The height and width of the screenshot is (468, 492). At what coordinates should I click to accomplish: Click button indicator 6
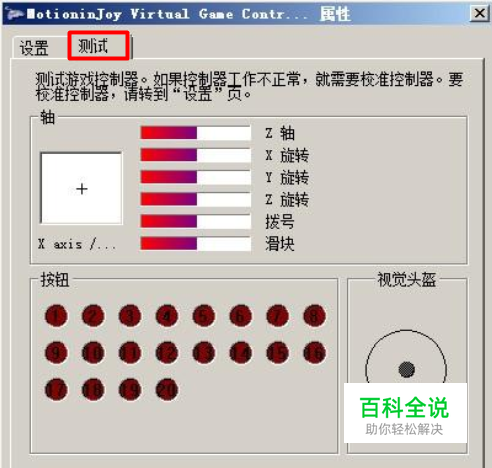(241, 316)
